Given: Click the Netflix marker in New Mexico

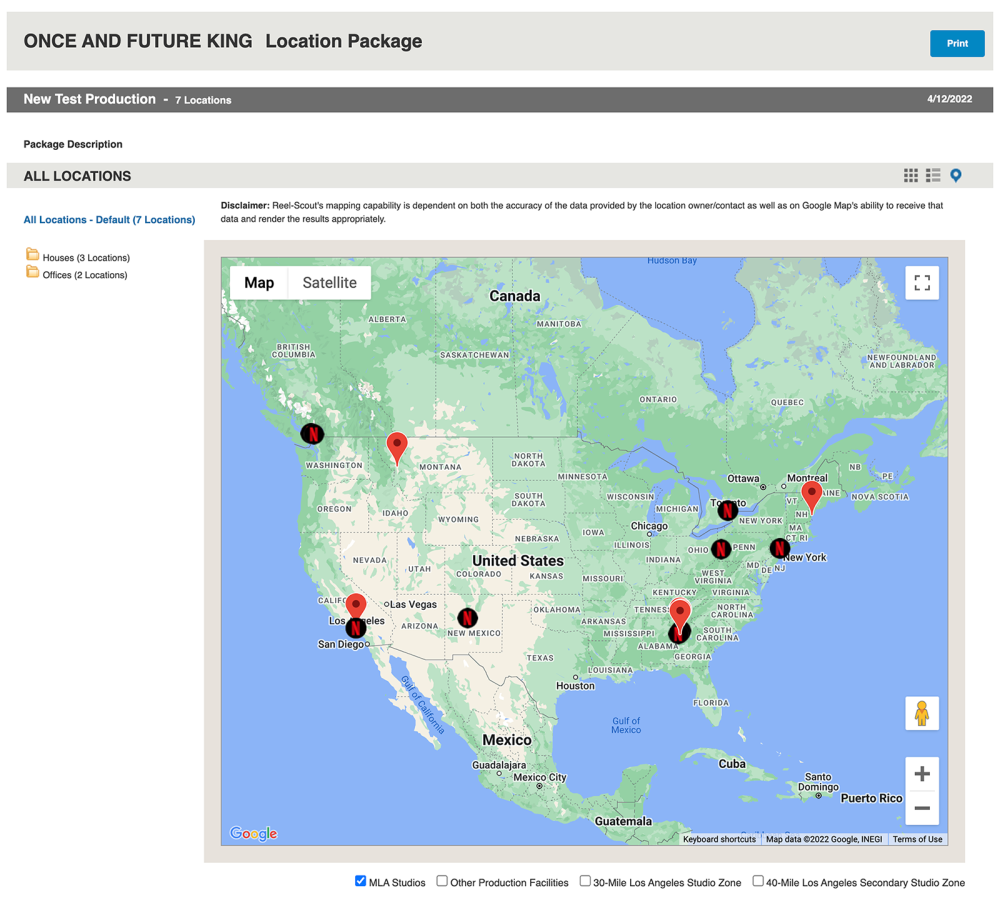Looking at the screenshot, I should [x=467, y=617].
